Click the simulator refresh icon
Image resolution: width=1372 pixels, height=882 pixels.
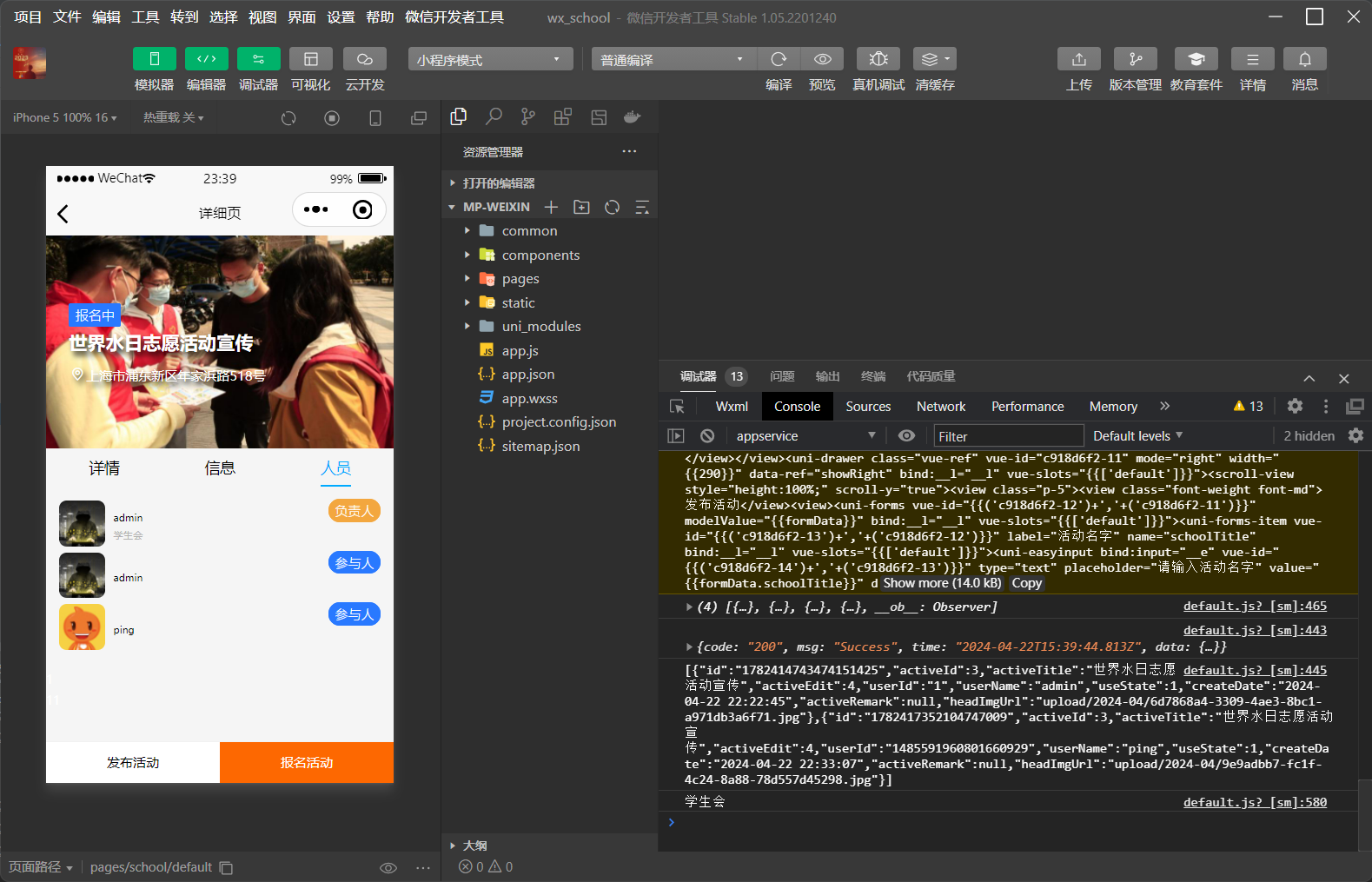coord(288,118)
